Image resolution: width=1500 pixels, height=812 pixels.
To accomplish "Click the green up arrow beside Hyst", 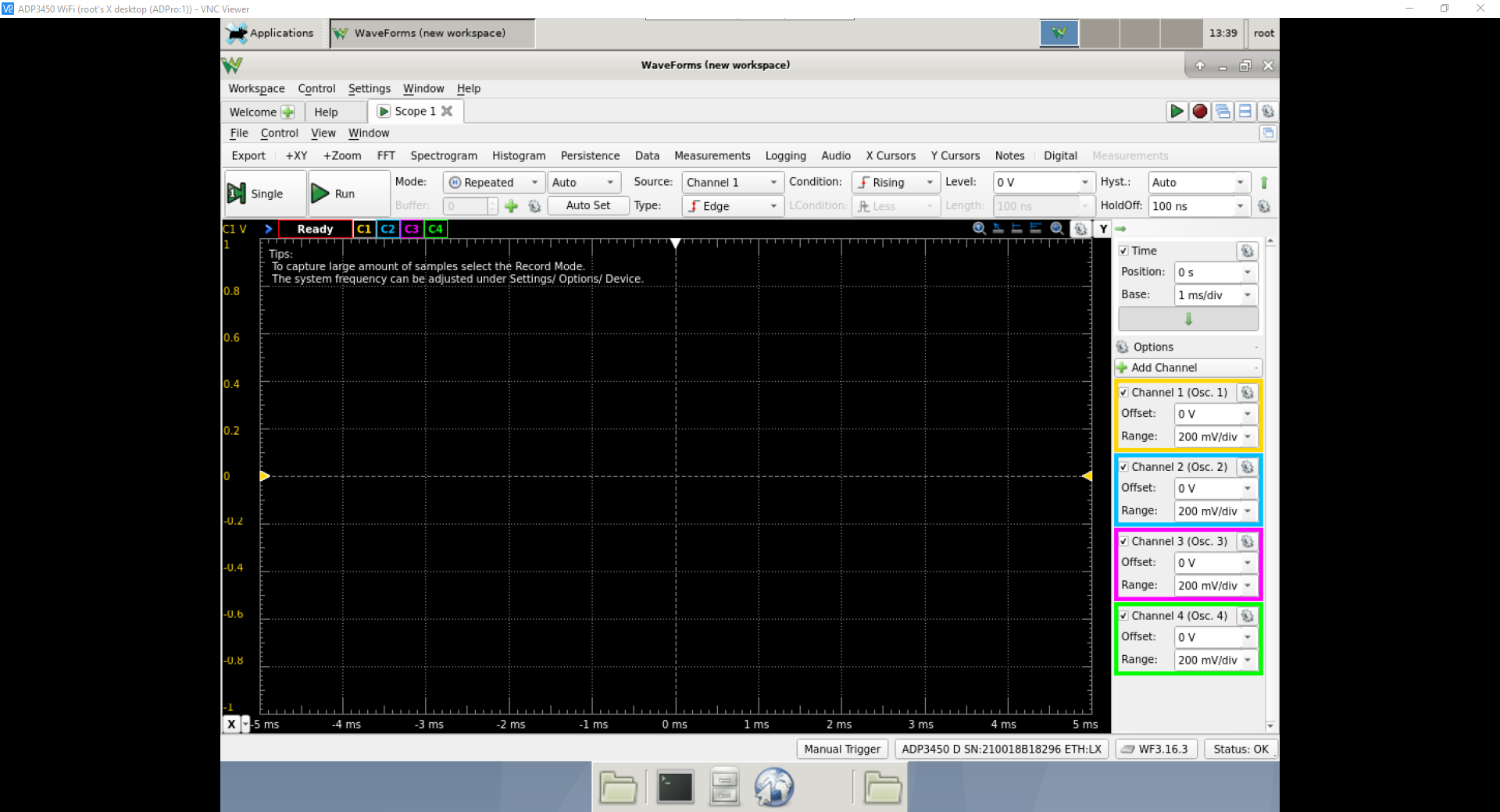I will click(x=1264, y=183).
